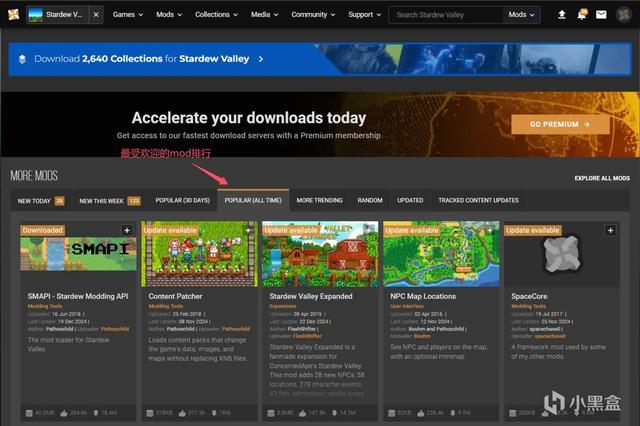Click the upload icon in header
640x426 pixels.
tap(562, 15)
